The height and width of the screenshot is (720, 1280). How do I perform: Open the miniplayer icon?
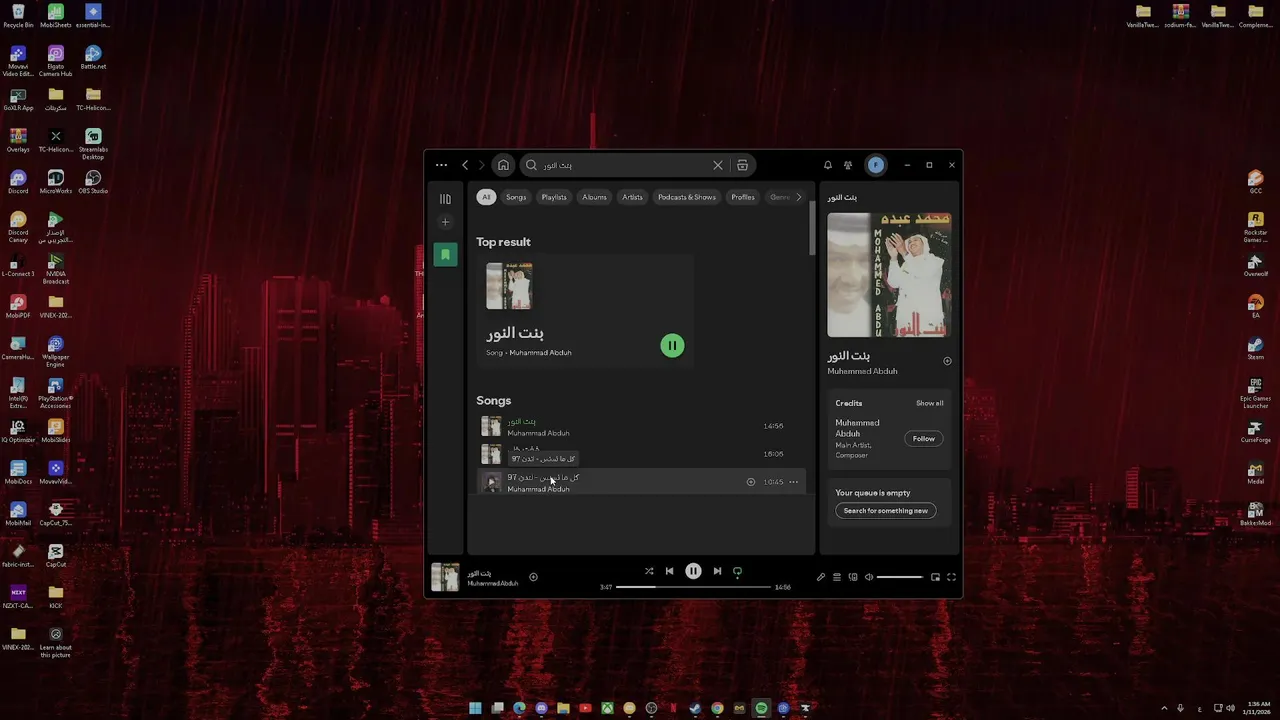tap(935, 577)
